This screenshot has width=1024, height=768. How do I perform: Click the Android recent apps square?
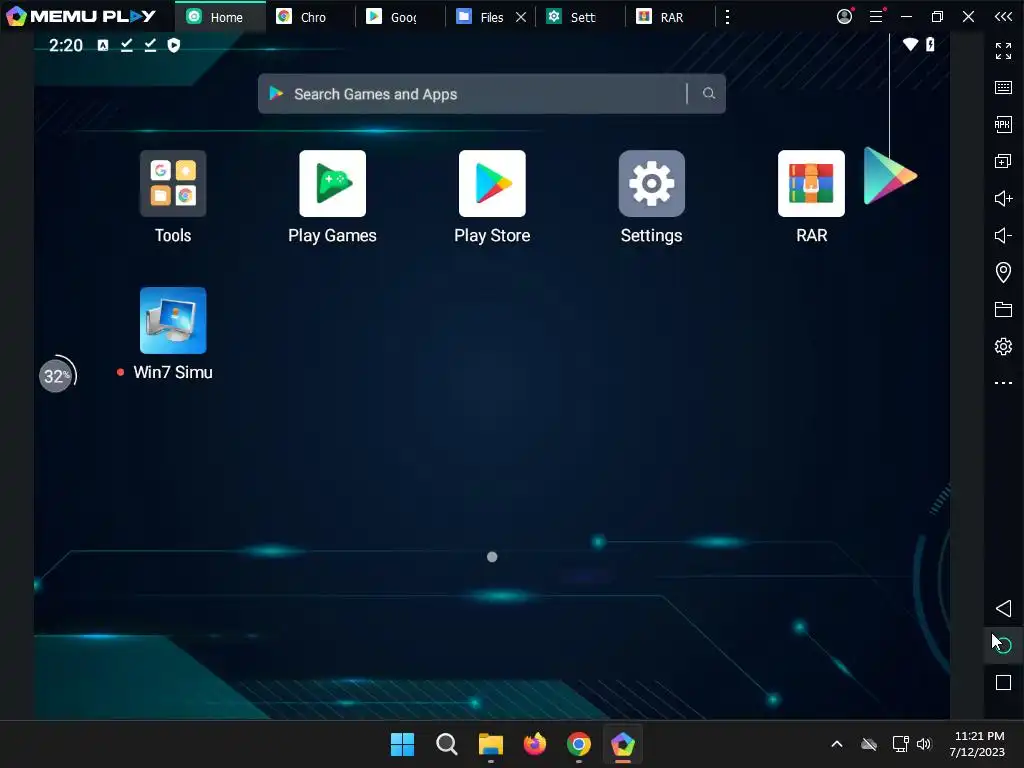pos(1003,682)
